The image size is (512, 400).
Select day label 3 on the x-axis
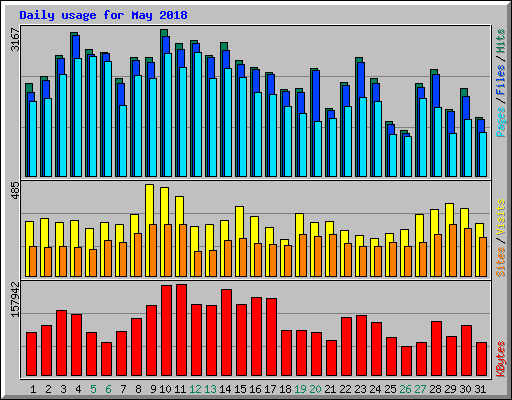[x=63, y=389]
